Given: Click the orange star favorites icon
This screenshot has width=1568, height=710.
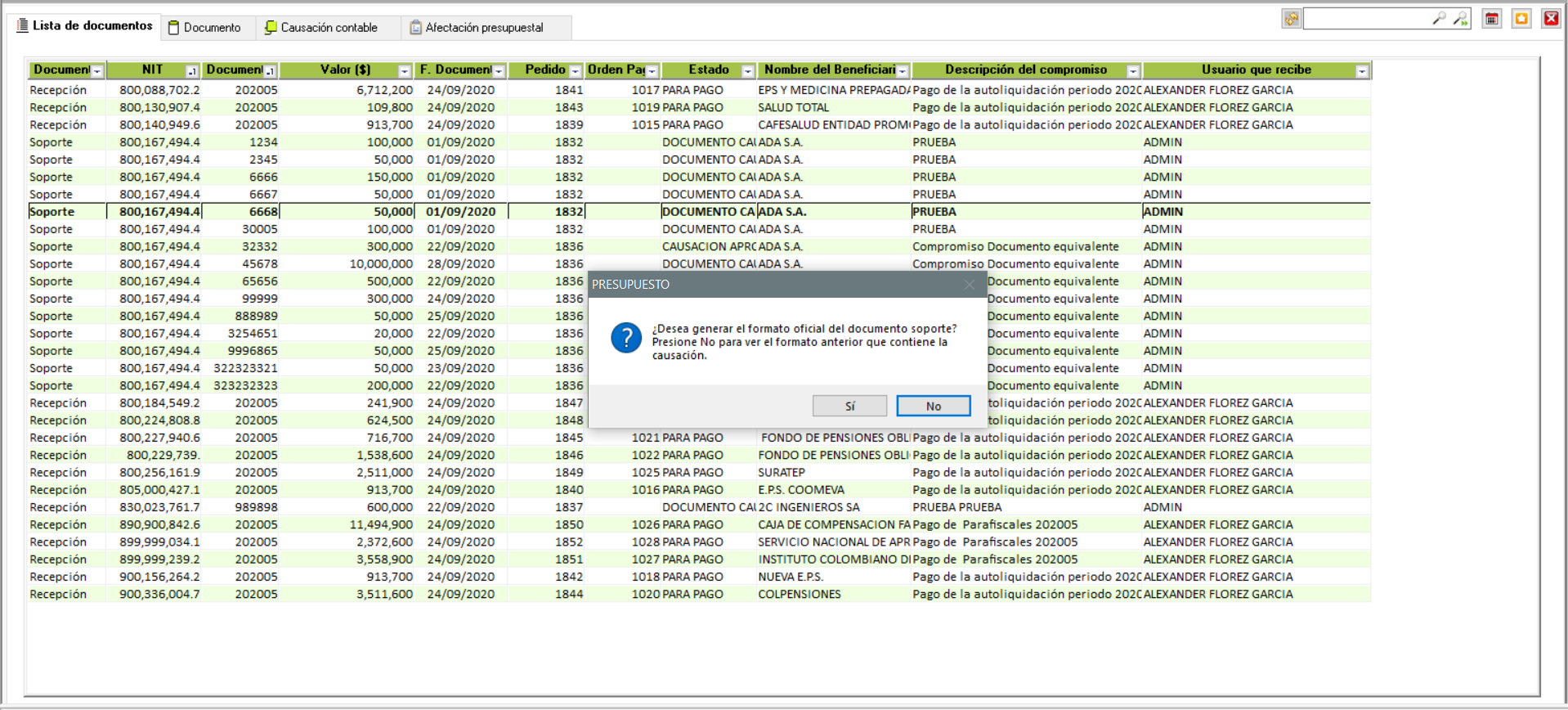Looking at the screenshot, I should coord(1521,19).
